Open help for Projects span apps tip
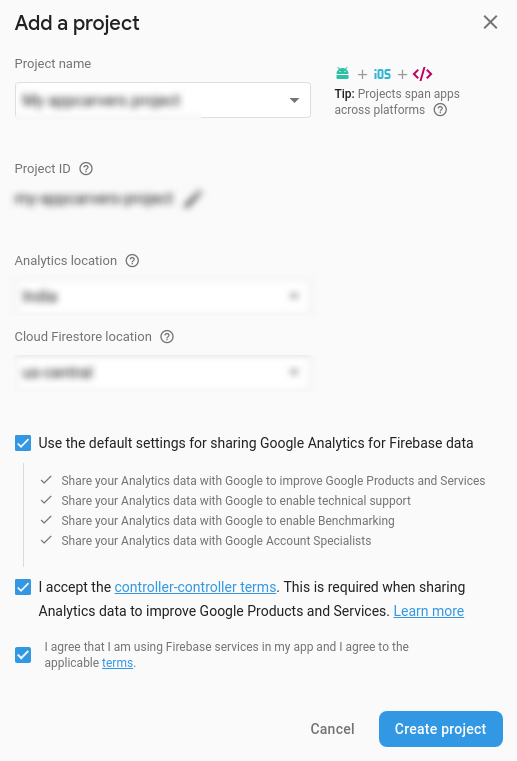 (x=440, y=110)
